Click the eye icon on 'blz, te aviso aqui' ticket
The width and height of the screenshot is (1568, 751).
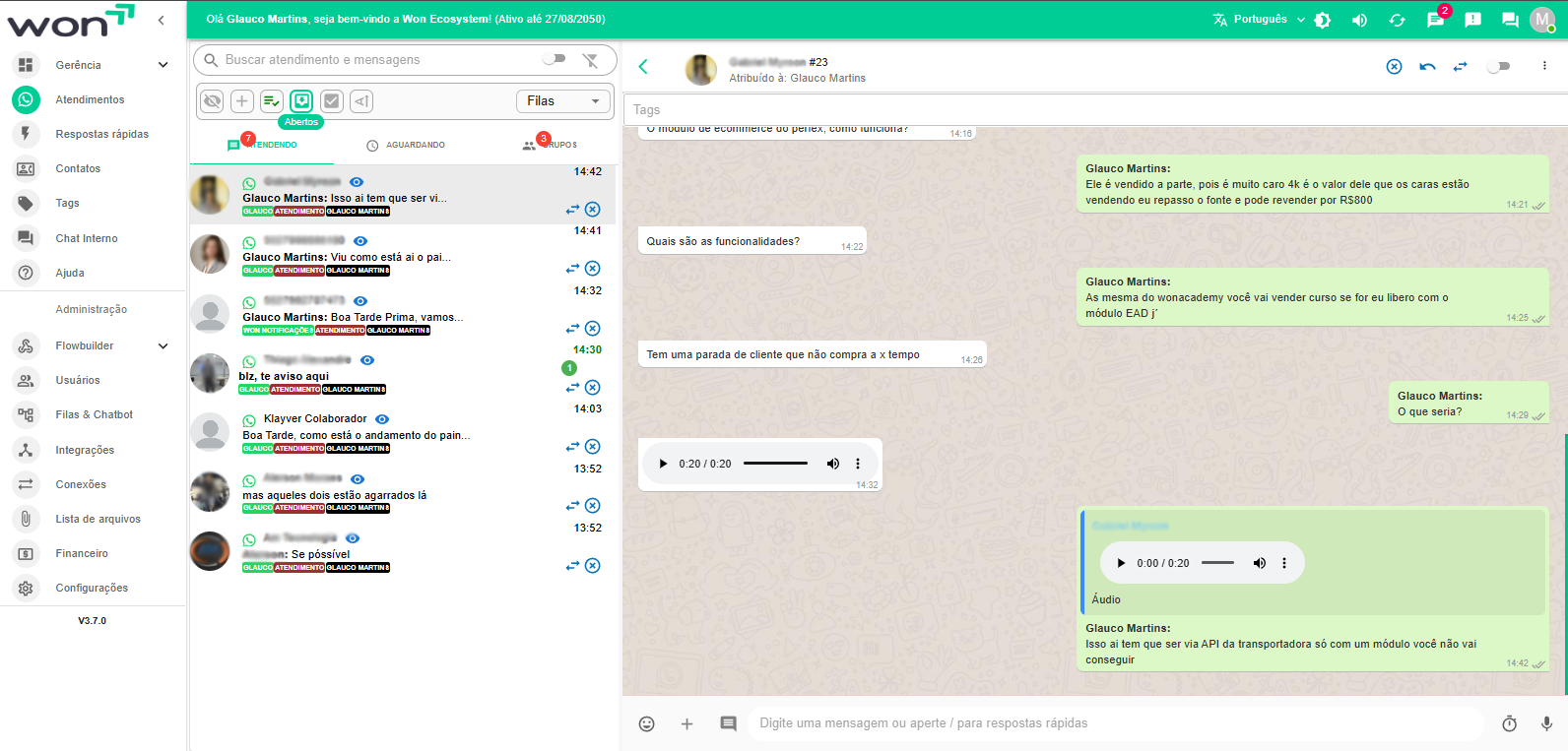point(367,360)
